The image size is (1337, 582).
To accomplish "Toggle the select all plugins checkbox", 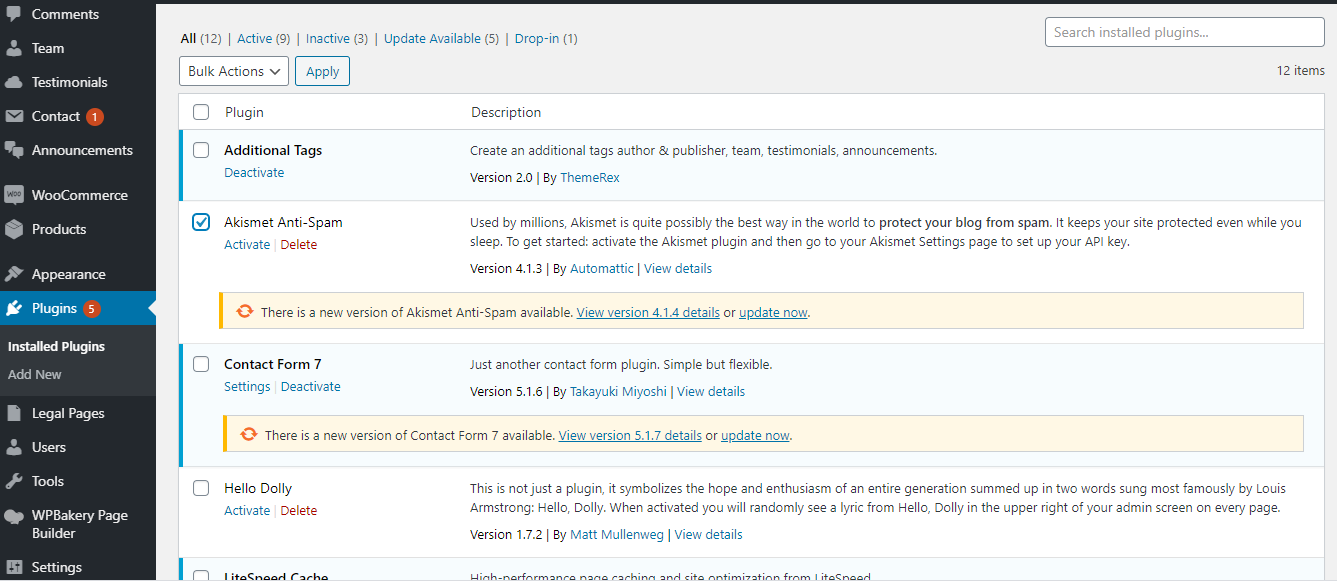I will 201,112.
